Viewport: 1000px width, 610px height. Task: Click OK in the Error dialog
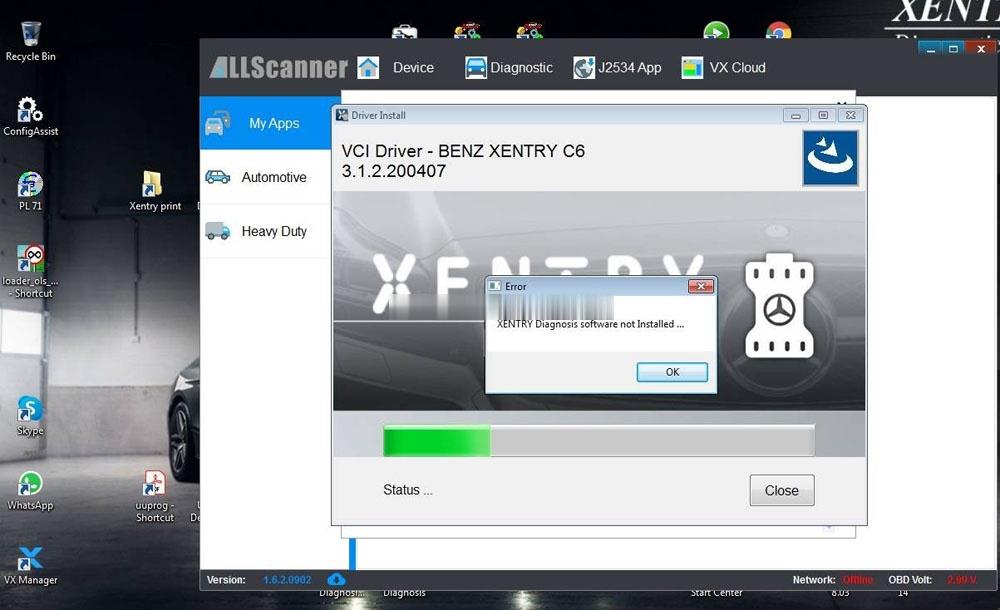coord(672,372)
